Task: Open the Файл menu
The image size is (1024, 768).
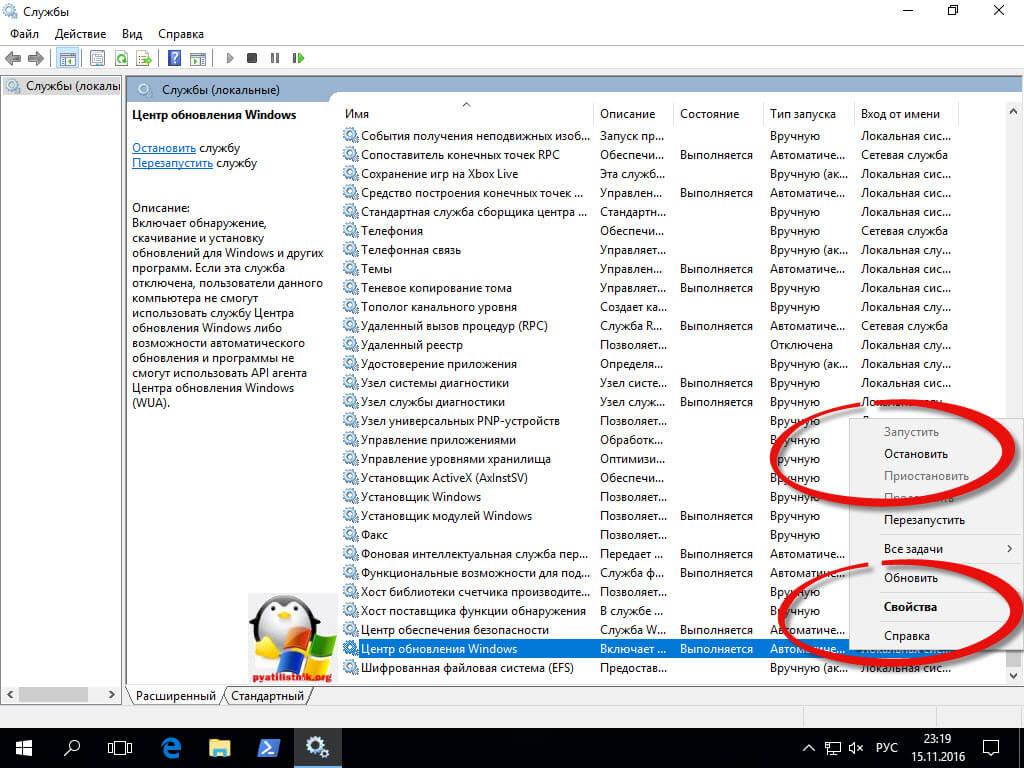Action: [24, 34]
